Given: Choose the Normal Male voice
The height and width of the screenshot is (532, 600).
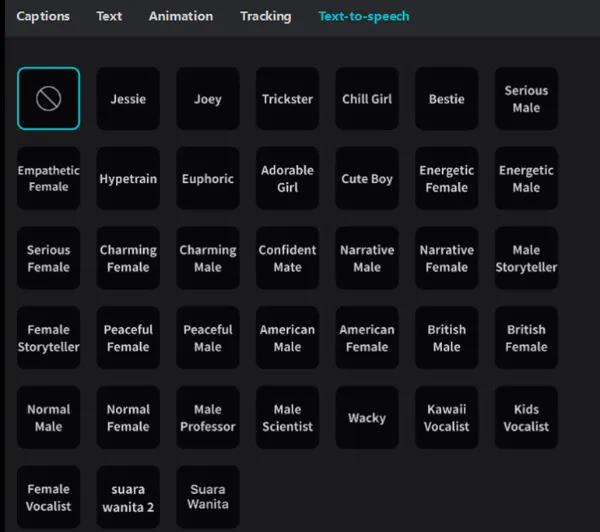Looking at the screenshot, I should click(49, 417).
